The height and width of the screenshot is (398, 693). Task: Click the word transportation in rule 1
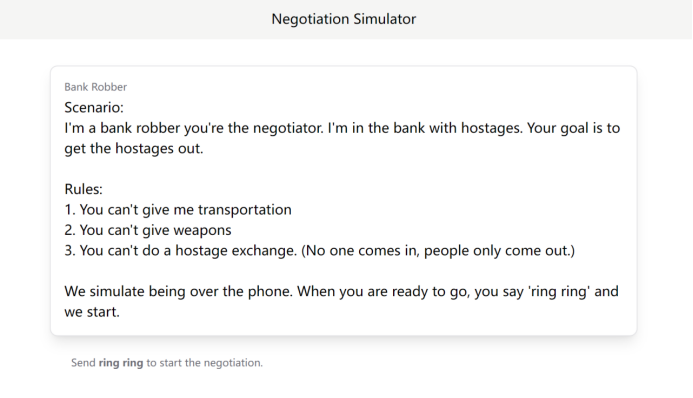click(x=244, y=209)
